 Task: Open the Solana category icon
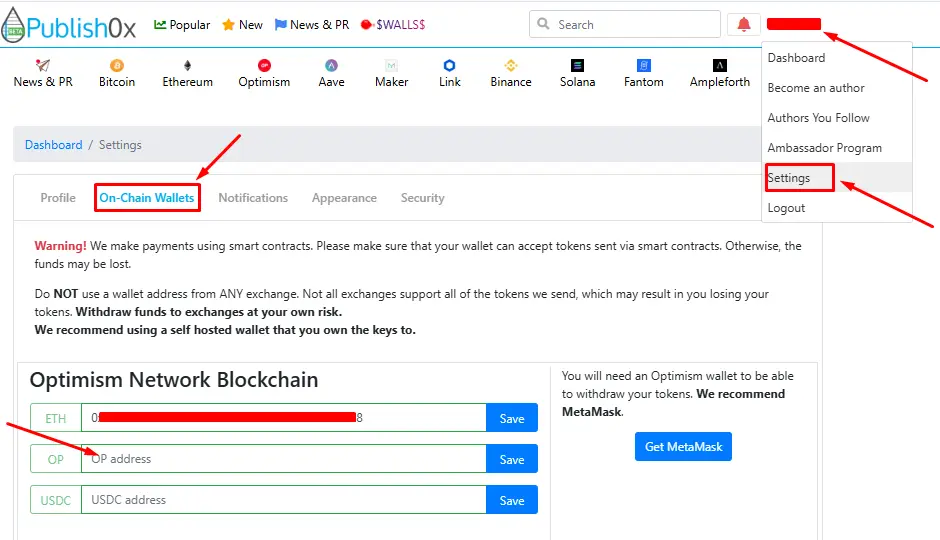[x=577, y=65]
